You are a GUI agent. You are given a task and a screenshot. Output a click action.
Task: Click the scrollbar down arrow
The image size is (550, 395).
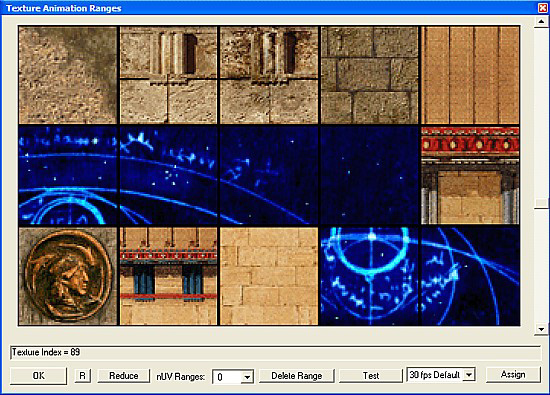541,329
